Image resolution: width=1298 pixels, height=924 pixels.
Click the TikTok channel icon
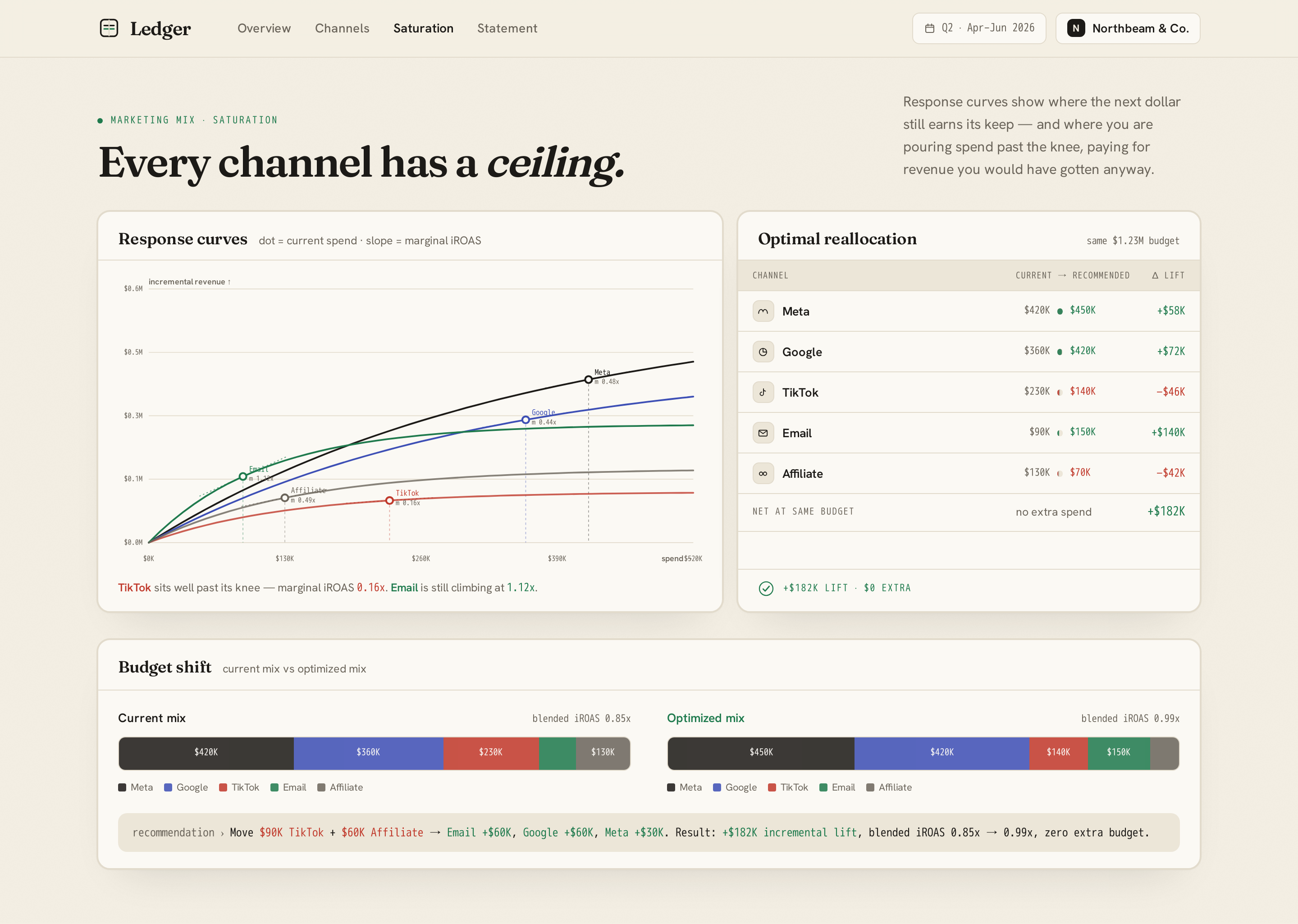point(763,392)
